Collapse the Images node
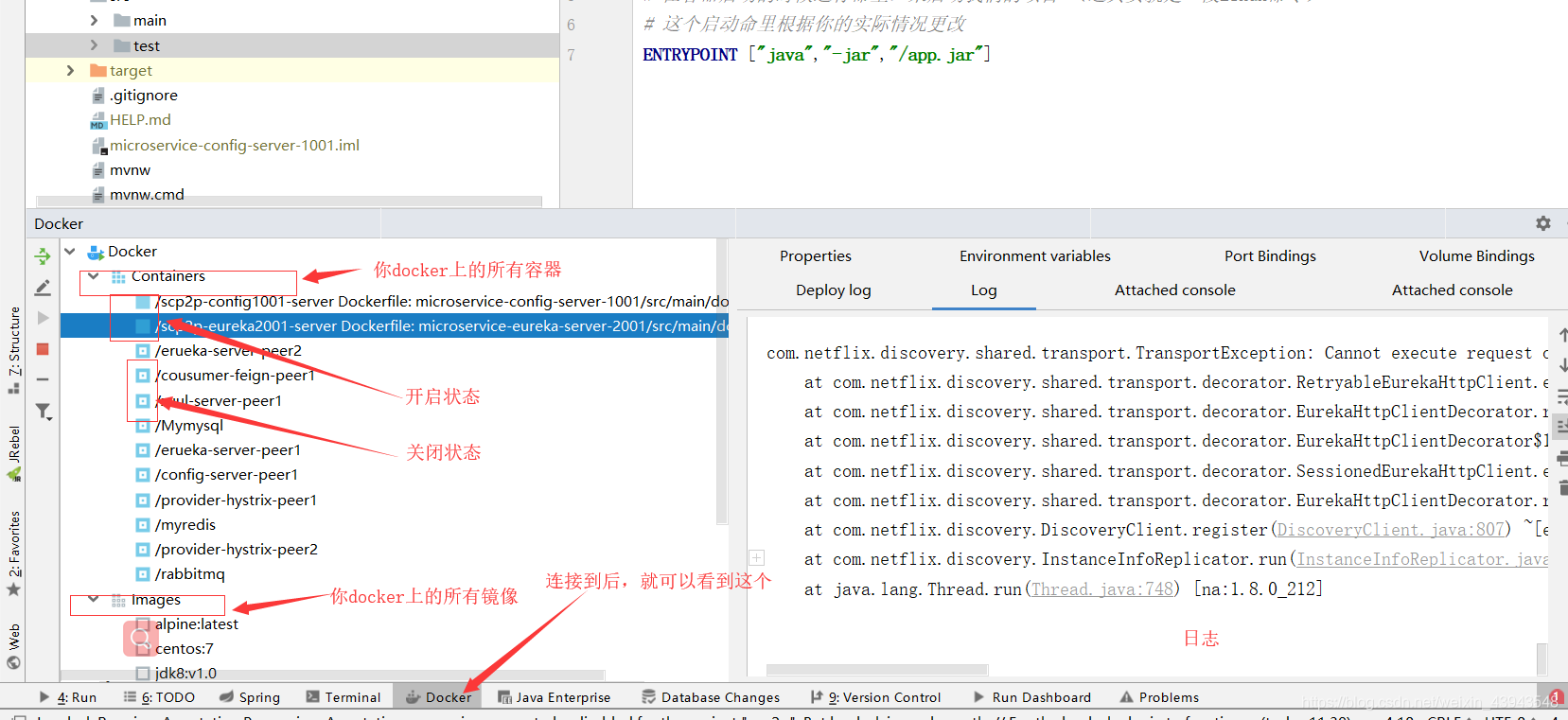This screenshot has width=1568, height=720. (94, 599)
